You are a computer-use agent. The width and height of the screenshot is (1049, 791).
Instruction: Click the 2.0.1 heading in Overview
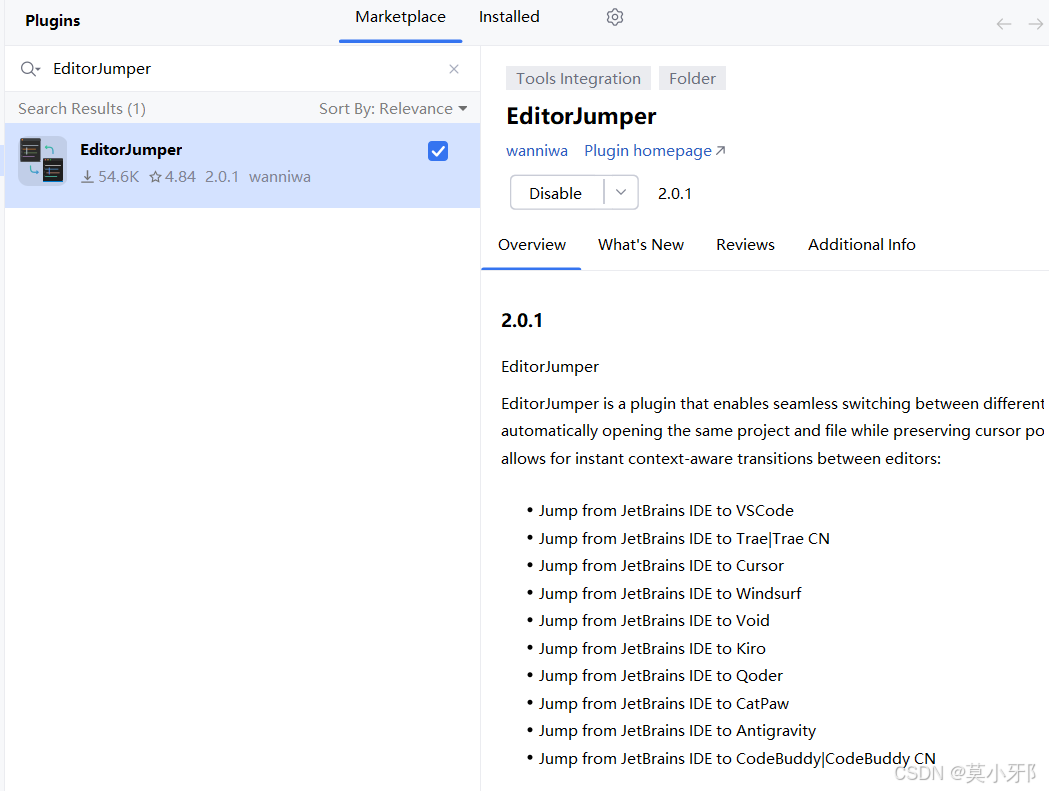522,321
